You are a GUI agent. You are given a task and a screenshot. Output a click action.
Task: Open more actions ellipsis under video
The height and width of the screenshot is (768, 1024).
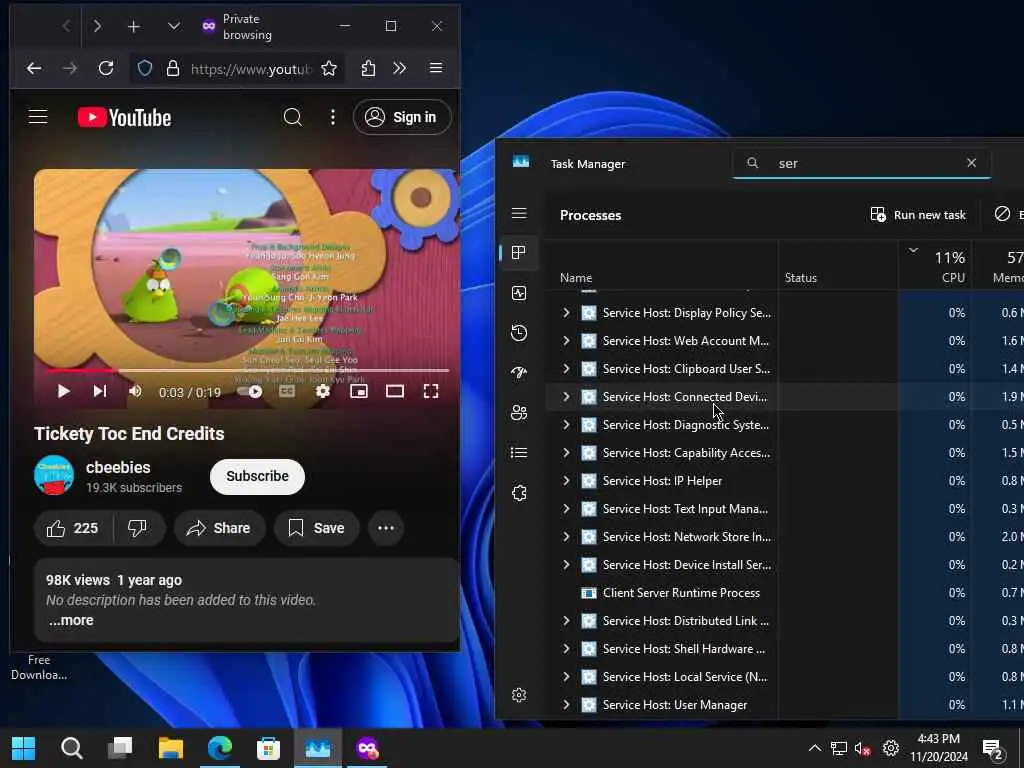[x=386, y=528]
